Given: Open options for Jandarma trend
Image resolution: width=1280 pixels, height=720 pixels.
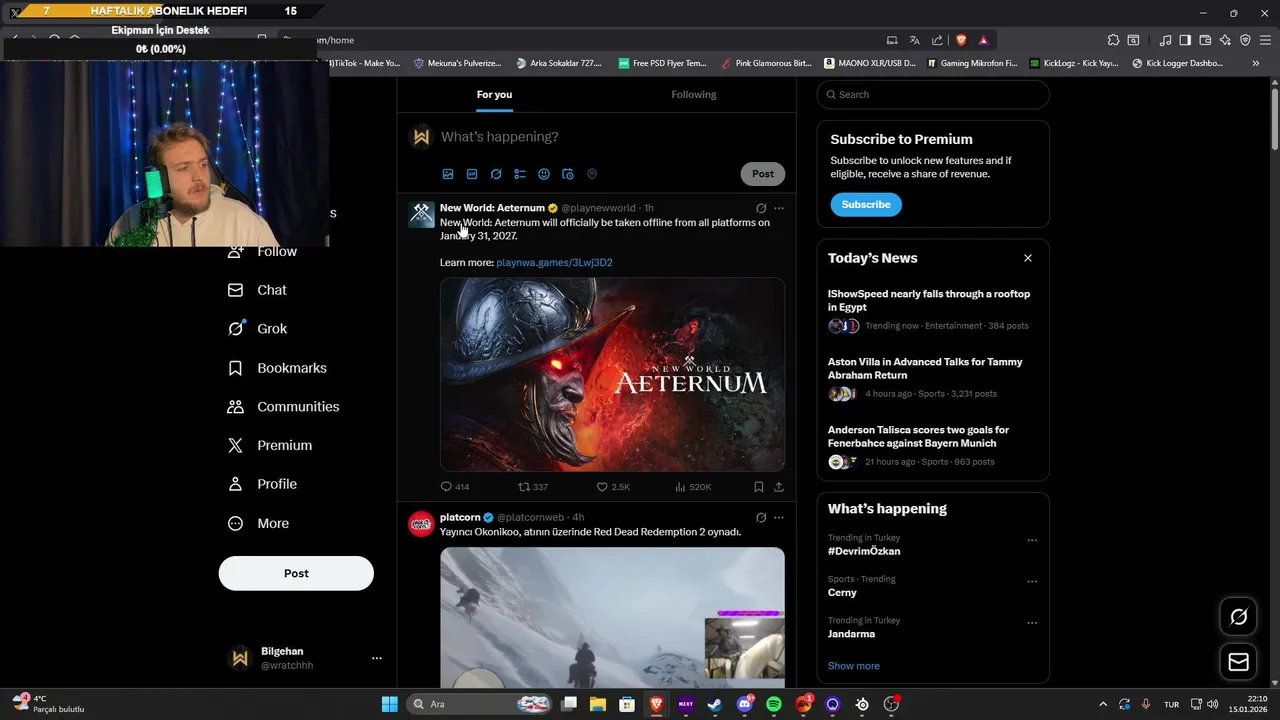Looking at the screenshot, I should click(x=1032, y=623).
